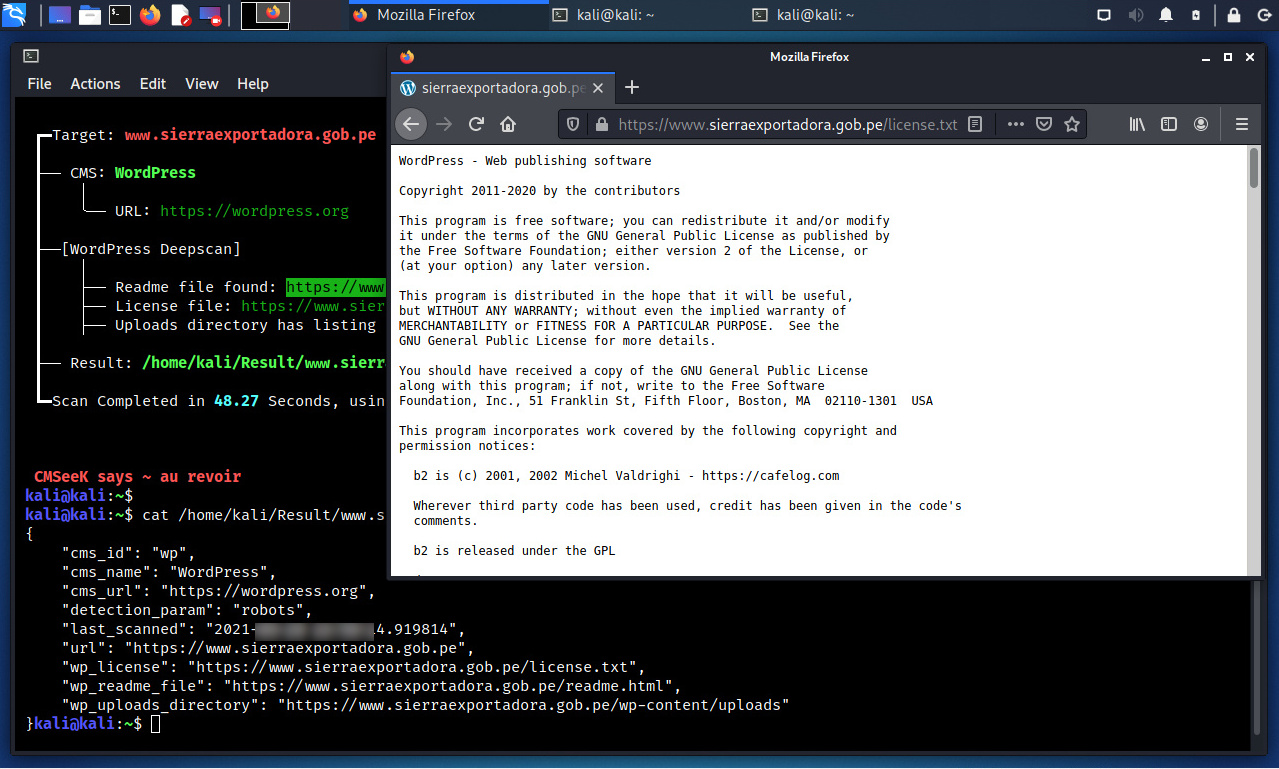Go back to the previous page
This screenshot has width=1279, height=769.
tap(411, 124)
